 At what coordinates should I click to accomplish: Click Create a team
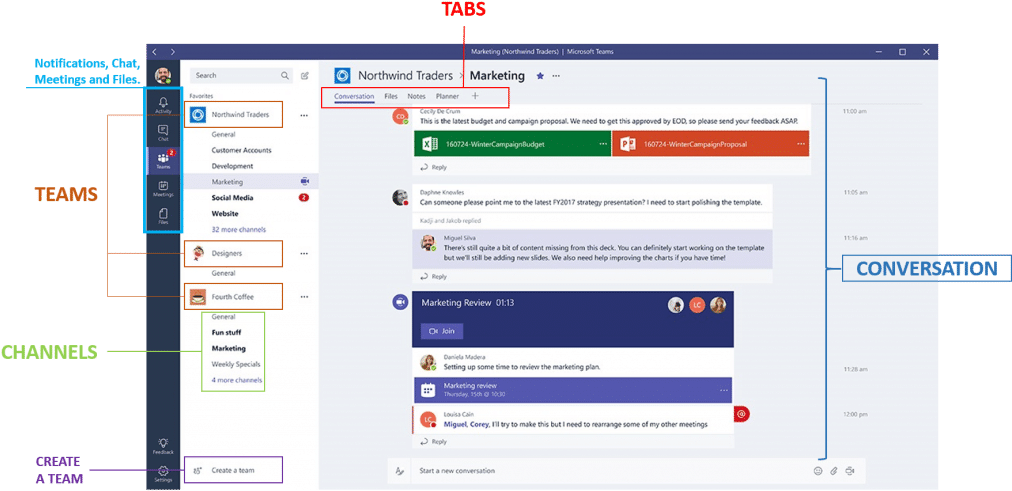coord(233,470)
